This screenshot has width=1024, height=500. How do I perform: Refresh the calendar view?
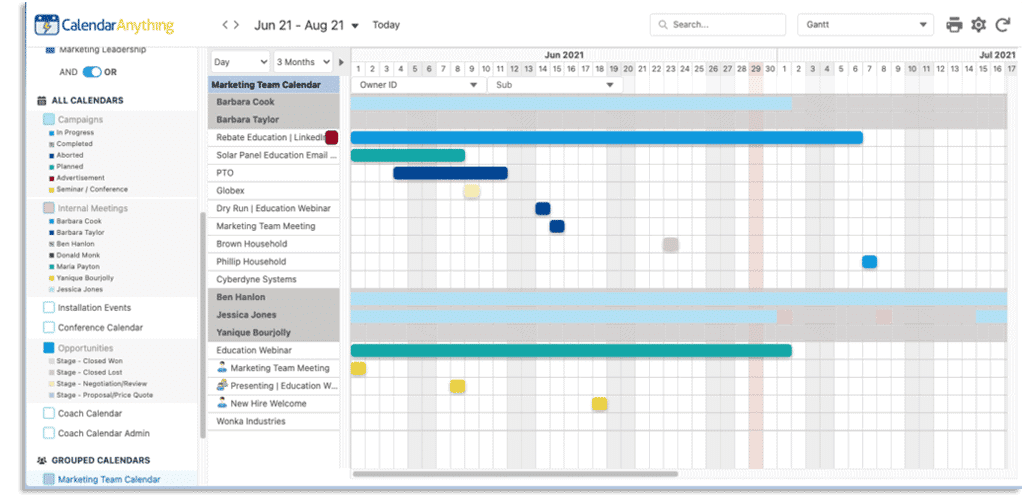1002,25
